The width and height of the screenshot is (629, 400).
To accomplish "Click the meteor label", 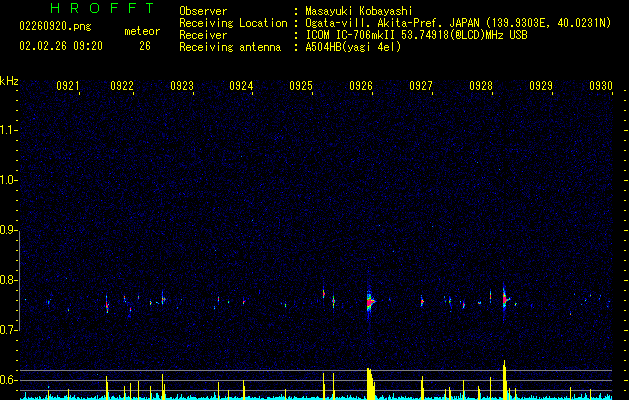I will point(142,31).
